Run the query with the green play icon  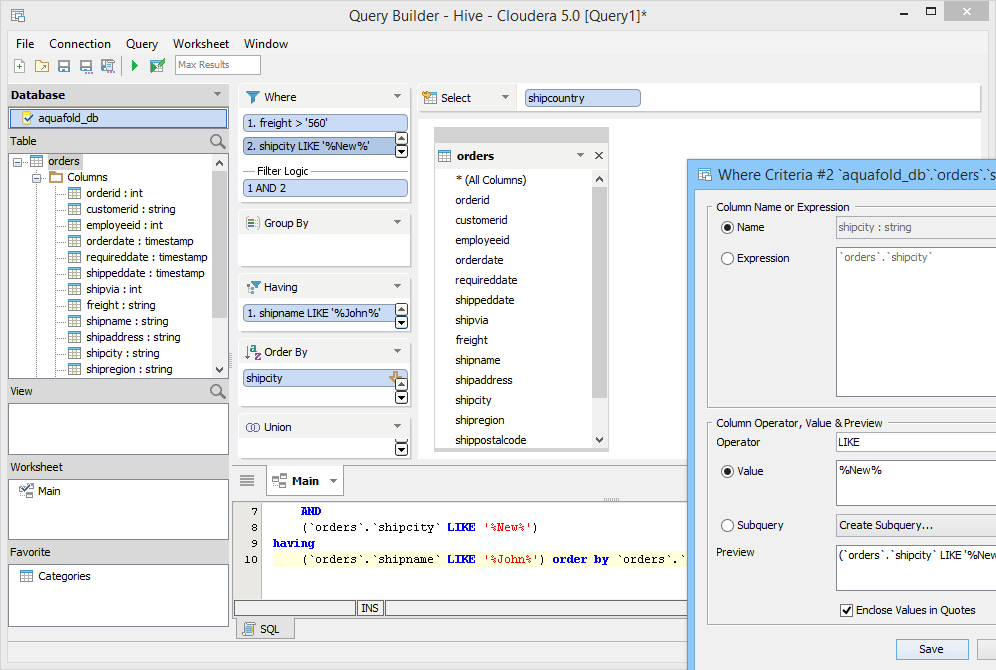[x=135, y=65]
